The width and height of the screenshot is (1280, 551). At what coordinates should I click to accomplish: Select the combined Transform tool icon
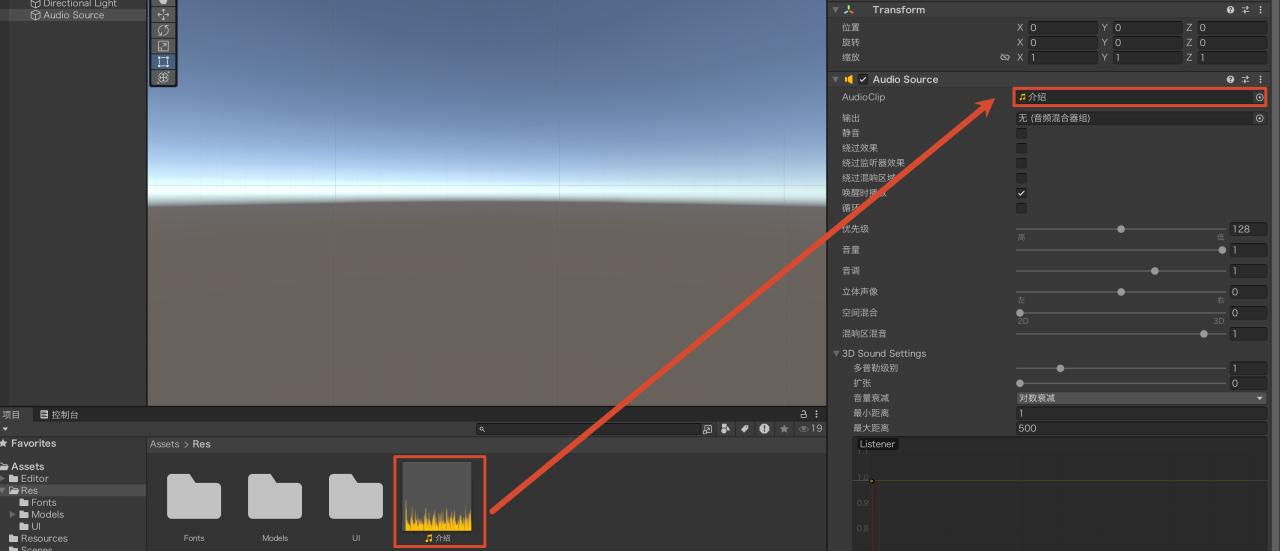[x=163, y=77]
